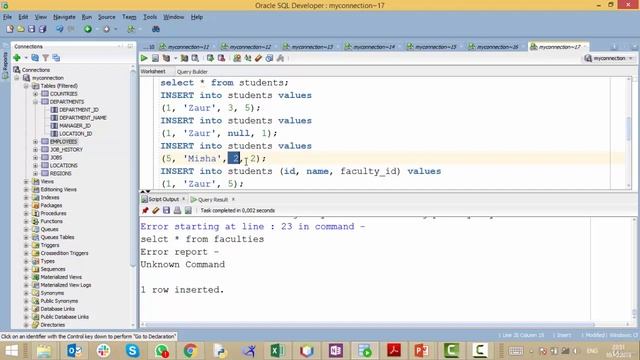
Task: Open the Tools menu
Action: coord(150,17)
